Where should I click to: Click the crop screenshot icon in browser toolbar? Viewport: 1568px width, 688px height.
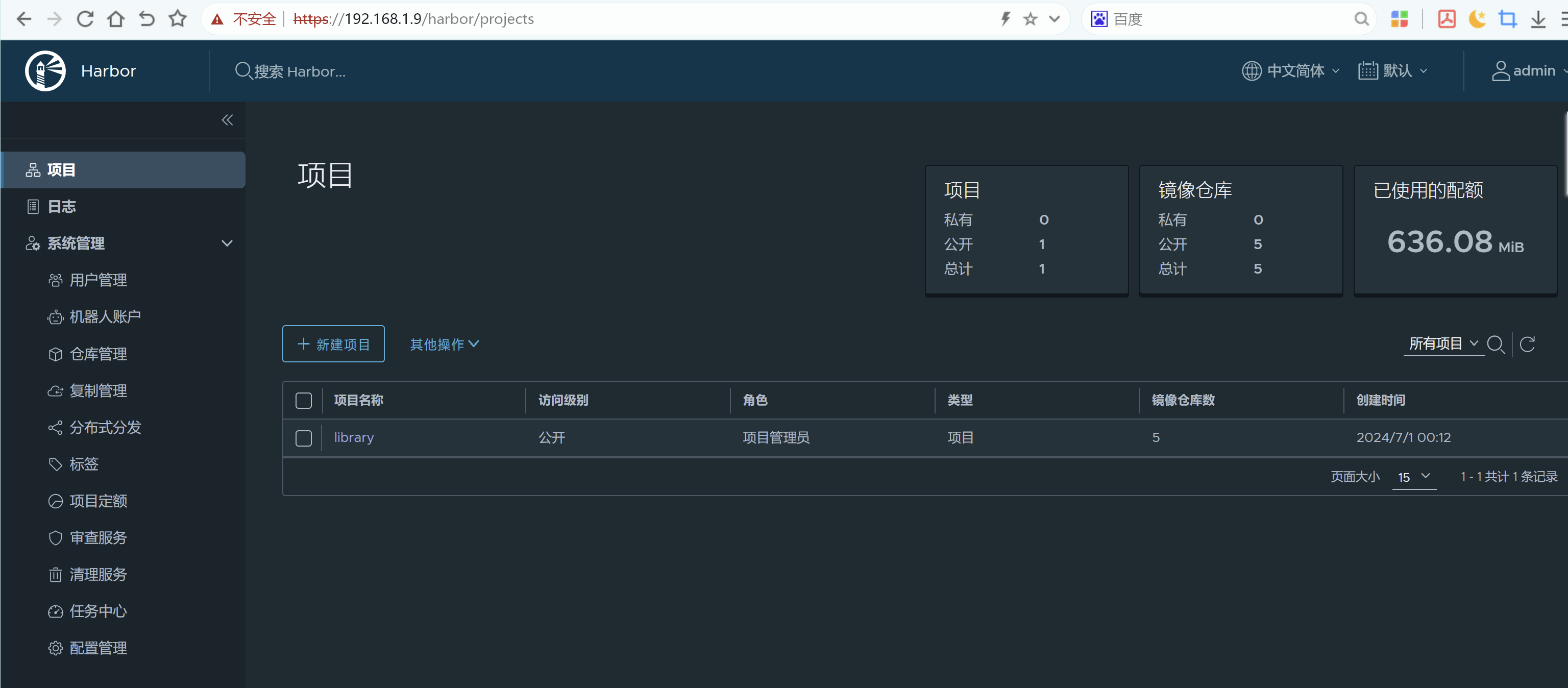(x=1507, y=19)
